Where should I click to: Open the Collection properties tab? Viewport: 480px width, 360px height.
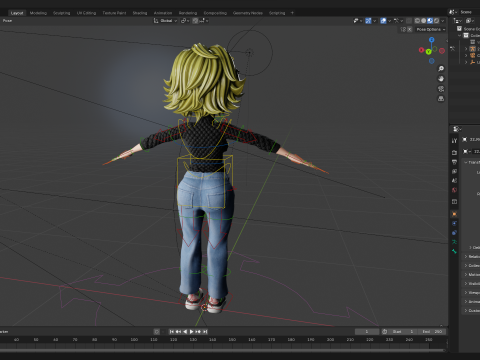(454, 202)
